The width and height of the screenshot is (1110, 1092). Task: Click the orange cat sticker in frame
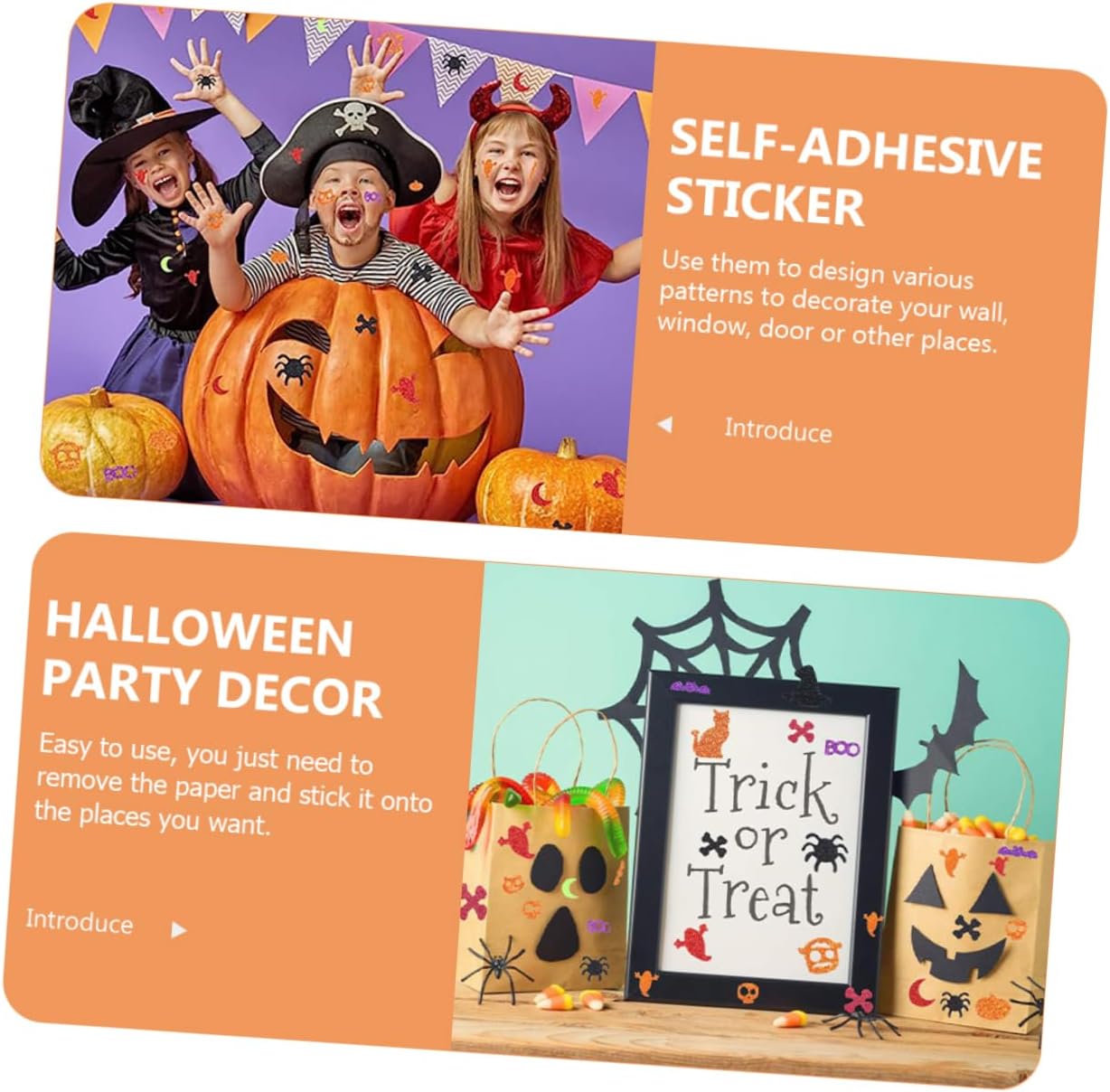click(710, 732)
